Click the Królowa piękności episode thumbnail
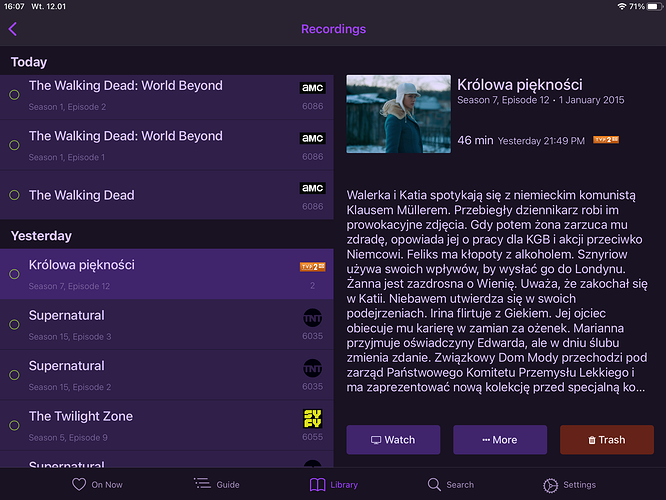The image size is (666, 500). [398, 114]
